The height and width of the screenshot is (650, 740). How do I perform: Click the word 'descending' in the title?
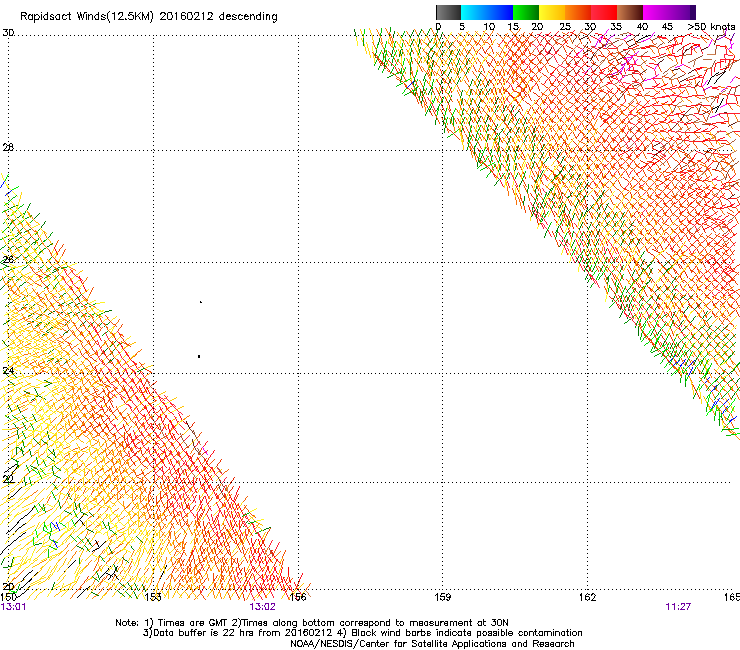click(248, 17)
